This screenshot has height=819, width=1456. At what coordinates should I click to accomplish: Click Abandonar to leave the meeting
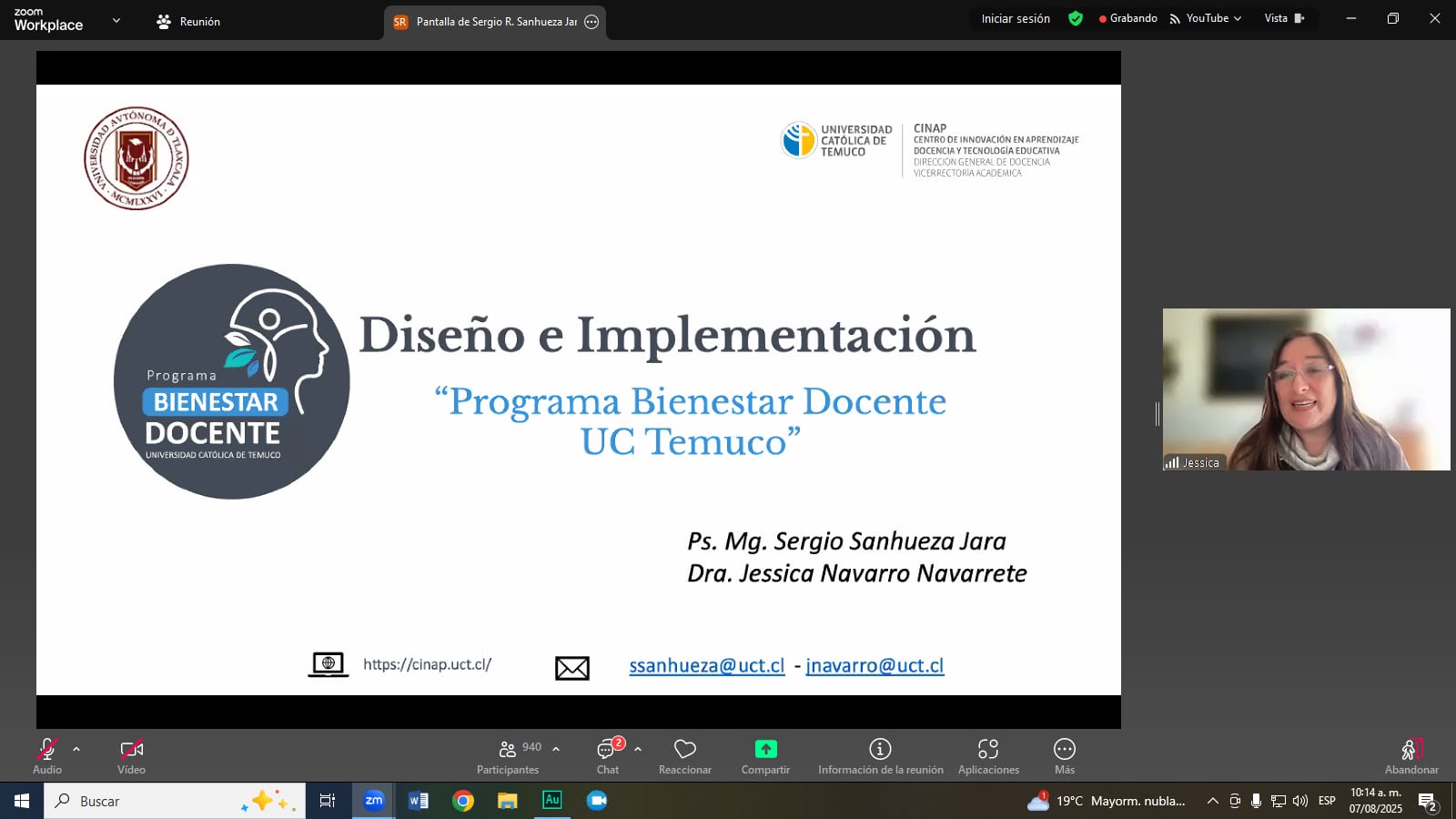(x=1411, y=755)
